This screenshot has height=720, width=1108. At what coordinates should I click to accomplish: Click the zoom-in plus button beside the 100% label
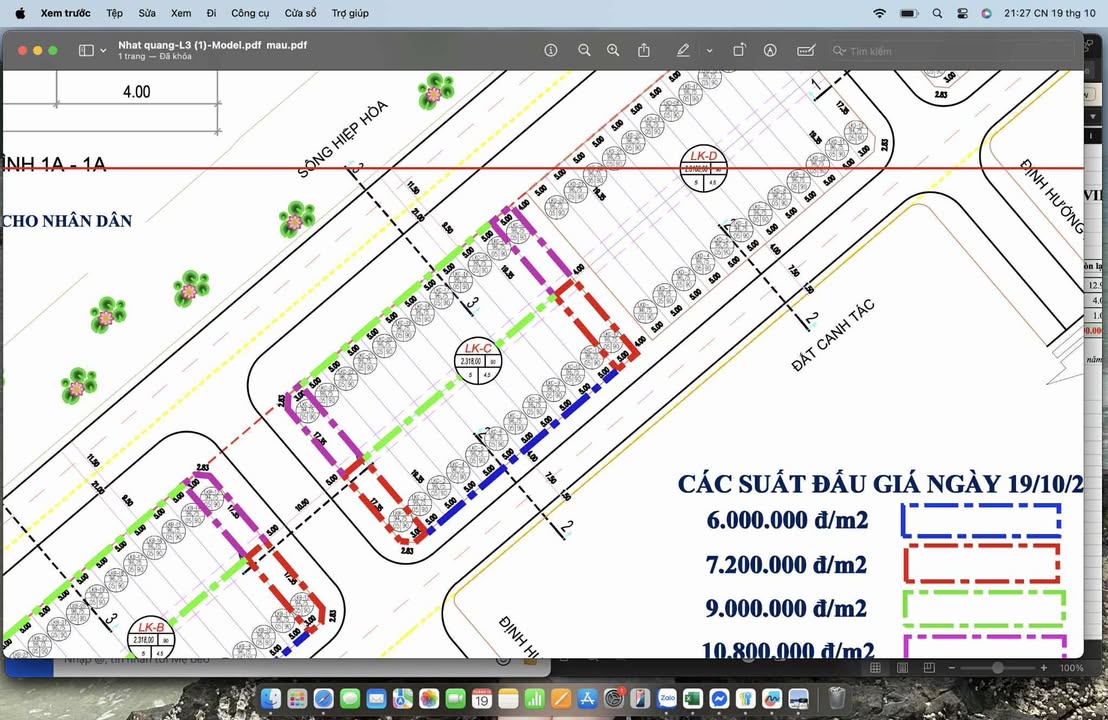[x=1043, y=668]
